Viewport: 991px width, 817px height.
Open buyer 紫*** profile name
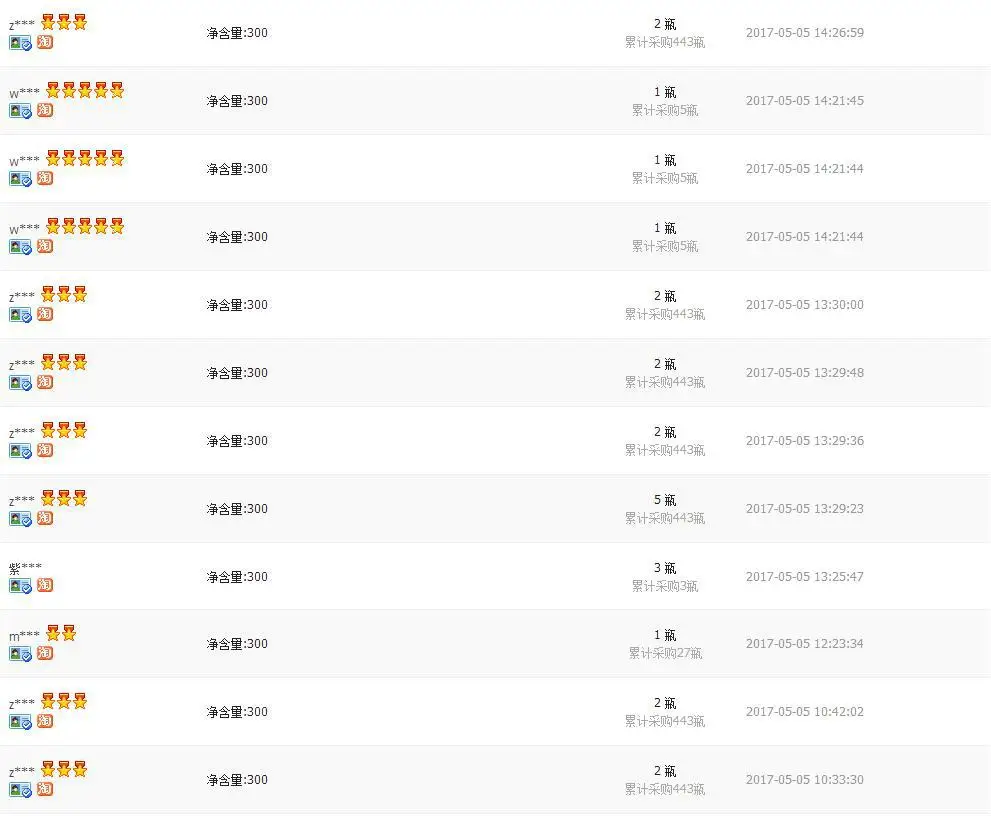coord(25,568)
